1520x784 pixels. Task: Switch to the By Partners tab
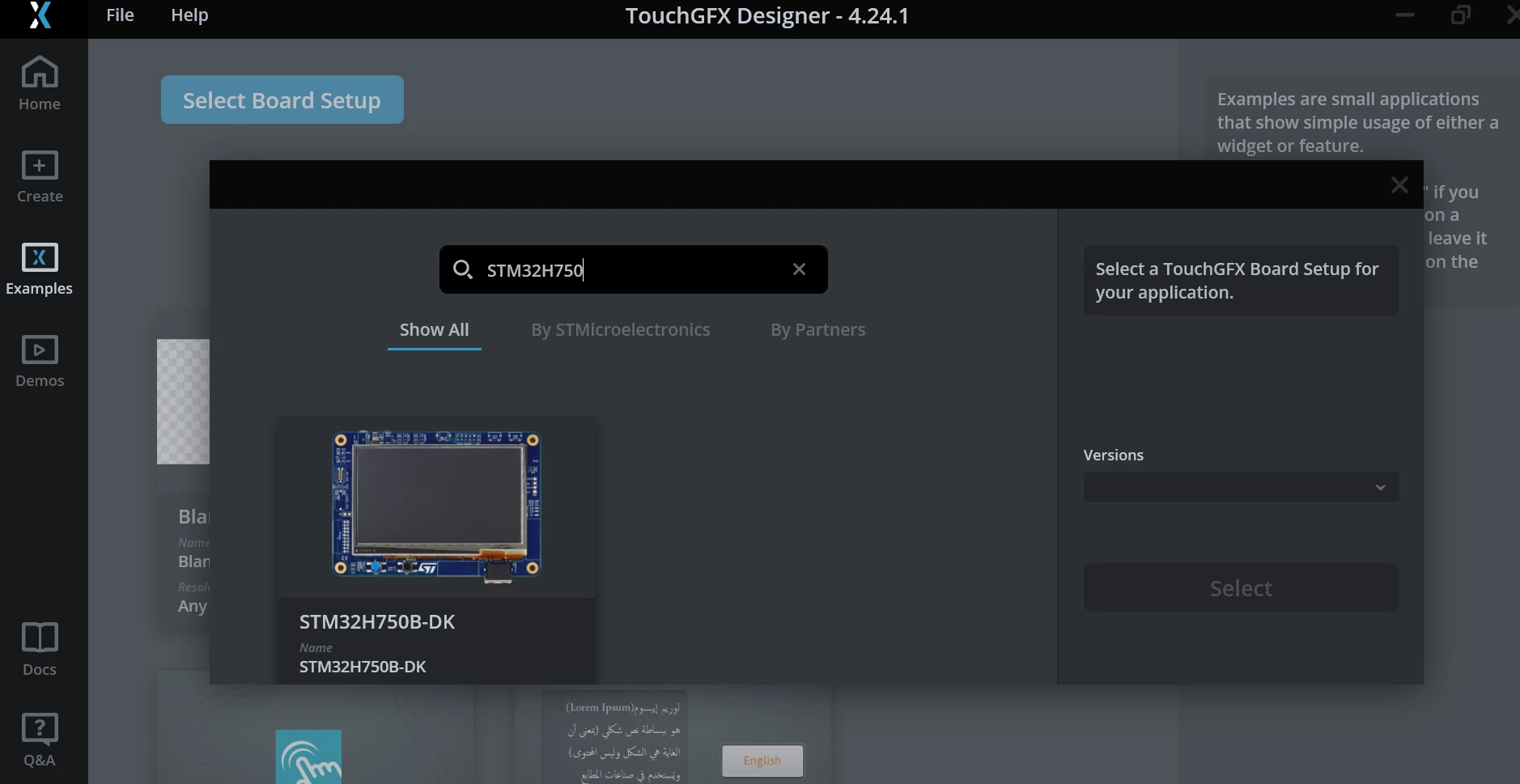point(818,330)
